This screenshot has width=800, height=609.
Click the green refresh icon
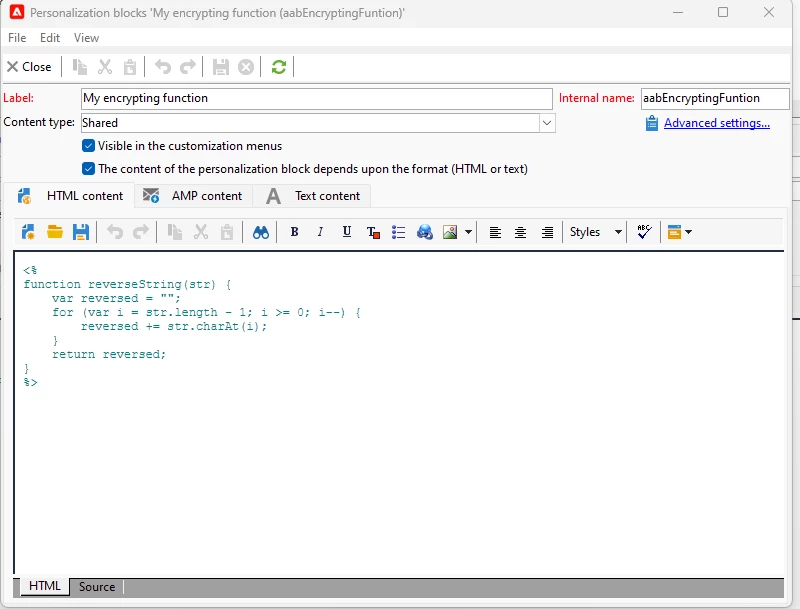[x=279, y=67]
